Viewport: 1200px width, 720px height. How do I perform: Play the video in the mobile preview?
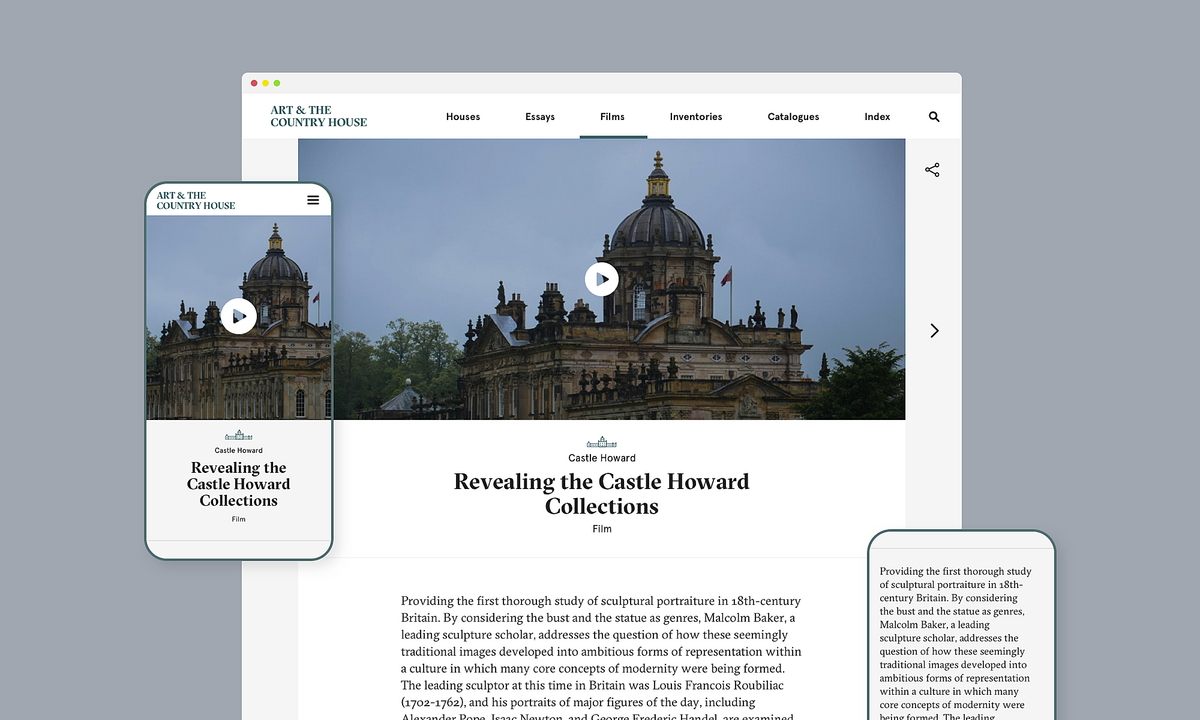tap(238, 316)
